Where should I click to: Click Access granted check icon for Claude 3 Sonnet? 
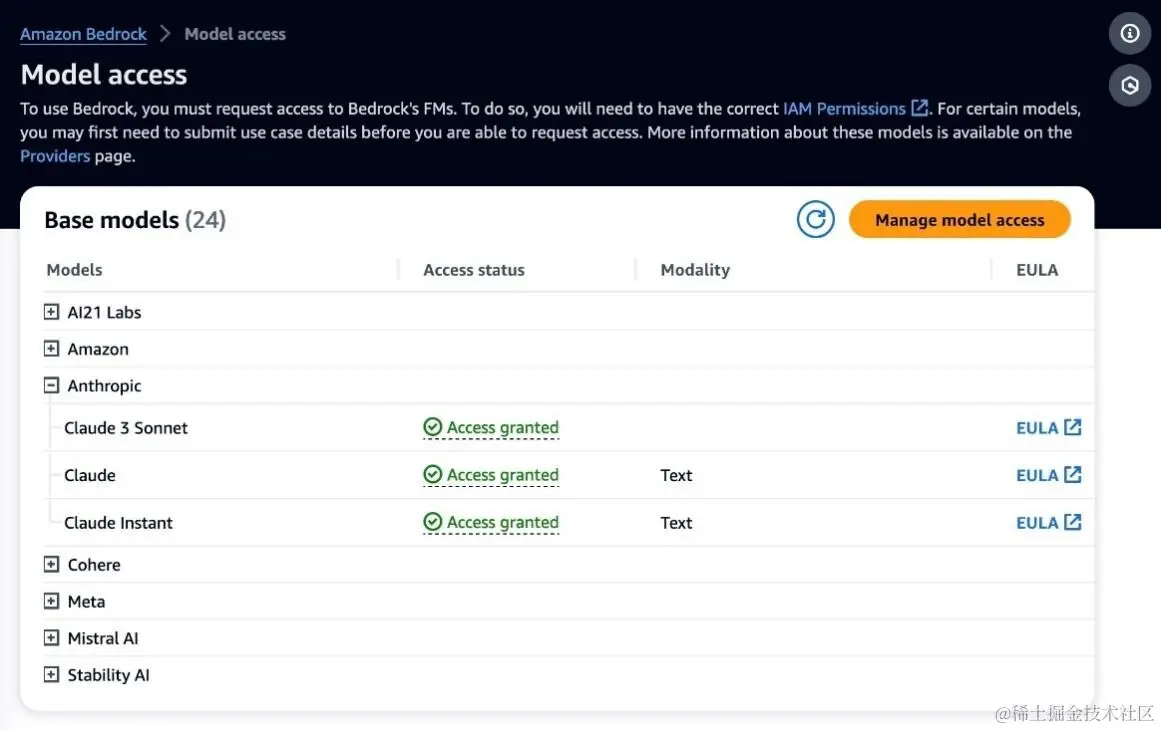pos(432,427)
